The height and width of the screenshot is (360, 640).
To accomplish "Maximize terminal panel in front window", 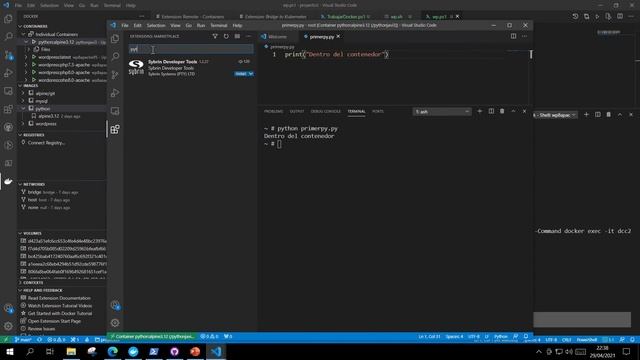I will point(513,111).
